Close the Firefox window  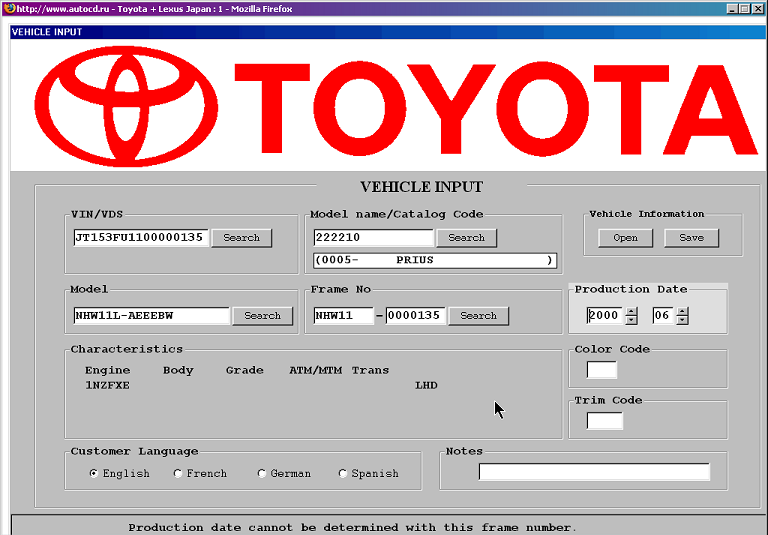758,9
